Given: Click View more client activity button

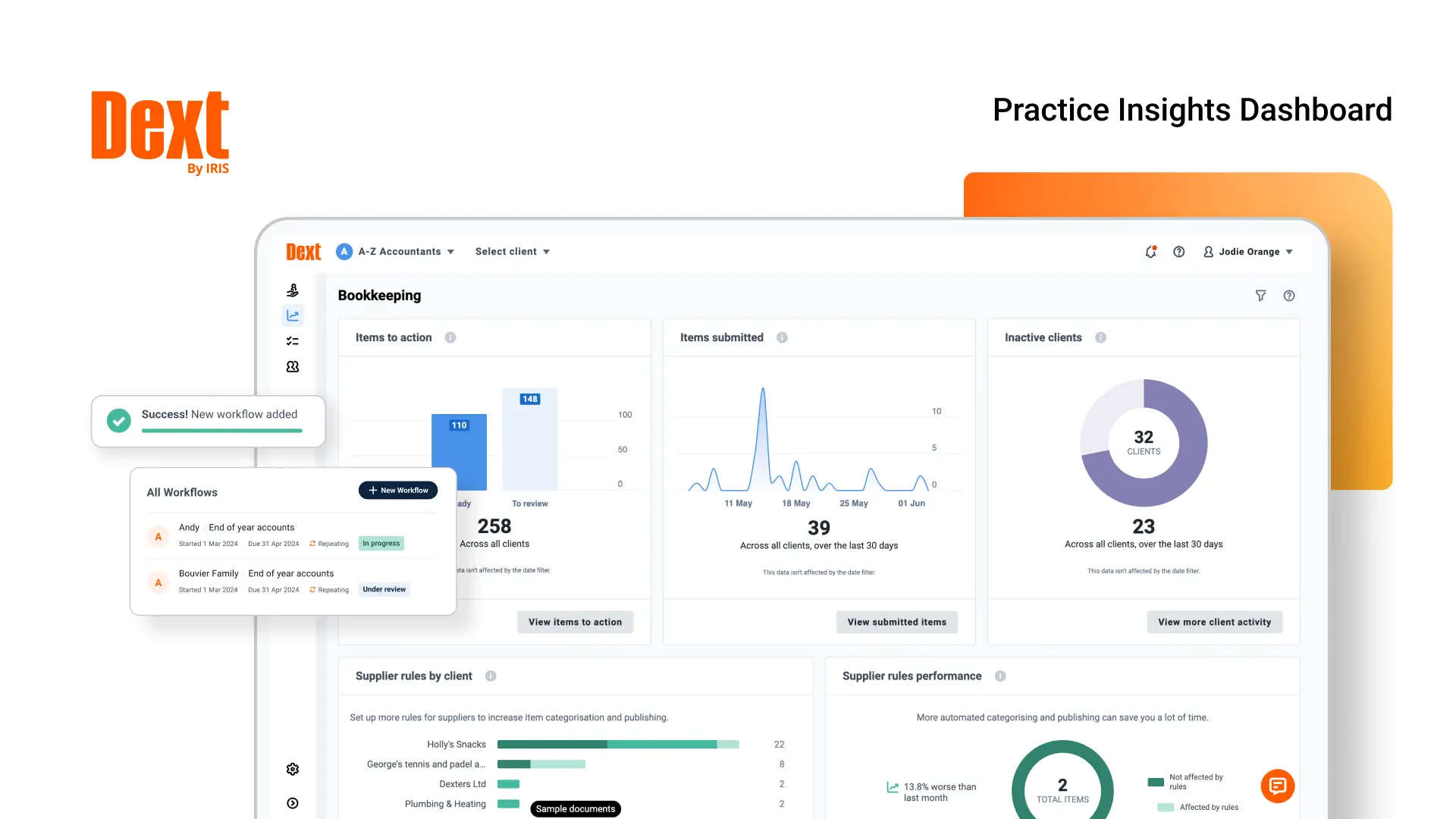Looking at the screenshot, I should 1214,622.
